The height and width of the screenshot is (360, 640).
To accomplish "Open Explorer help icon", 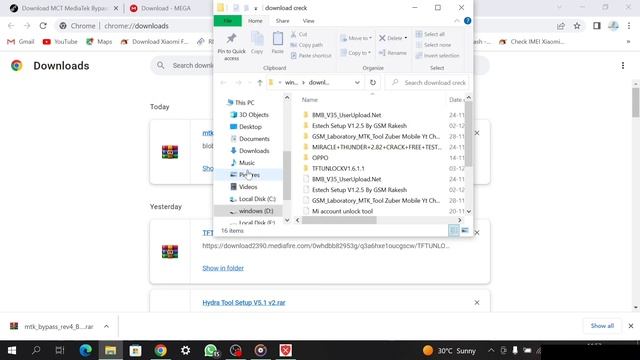I will click(467, 21).
